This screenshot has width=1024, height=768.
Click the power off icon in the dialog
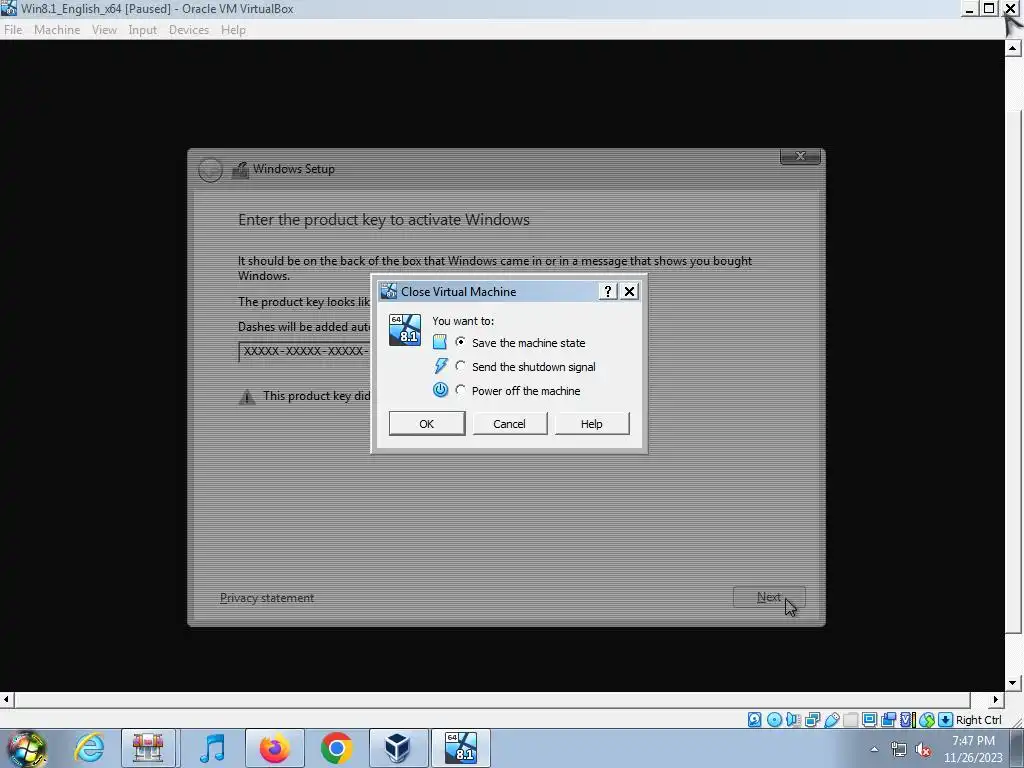440,390
